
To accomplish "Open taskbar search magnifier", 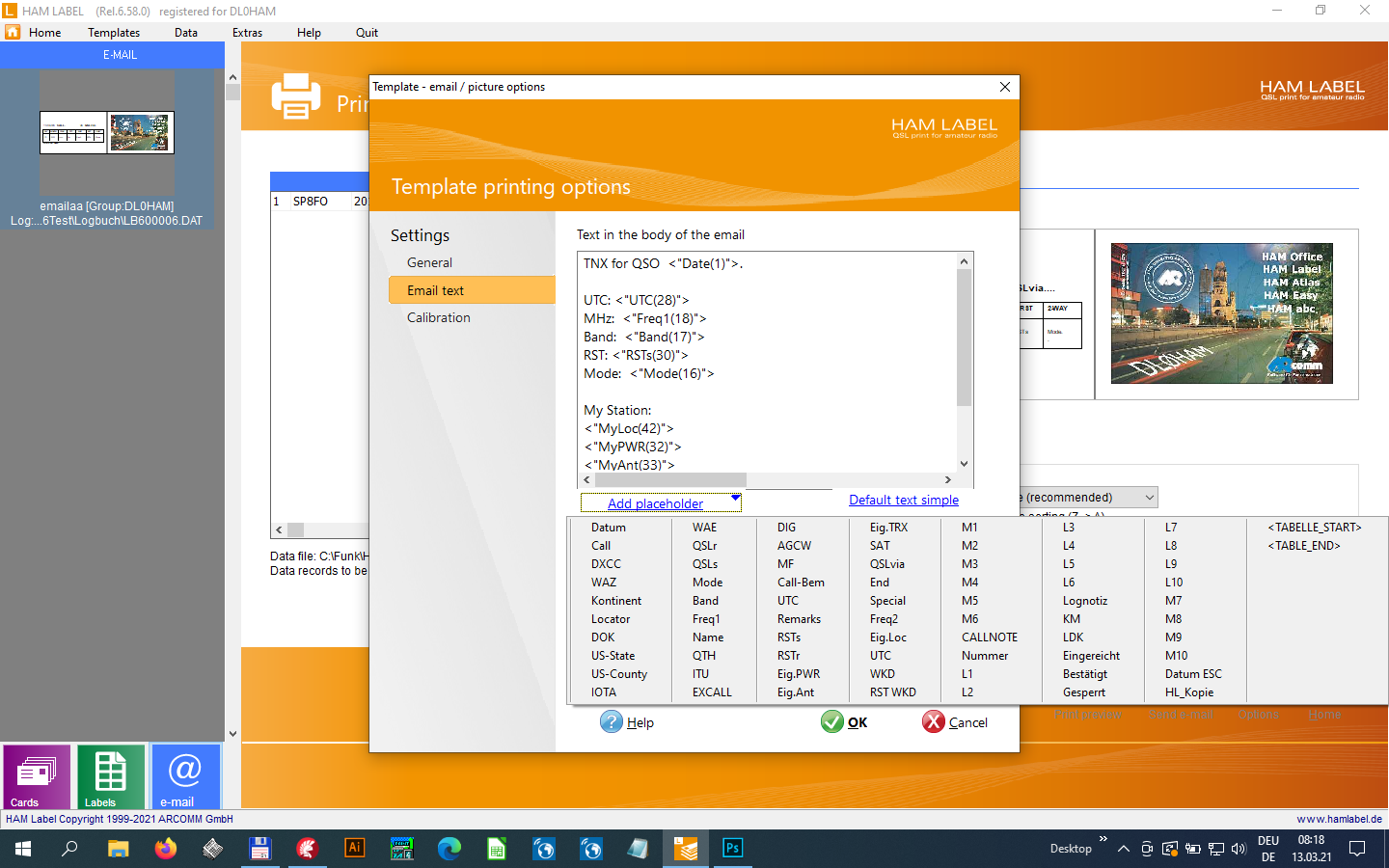I will pyautogui.click(x=69, y=849).
